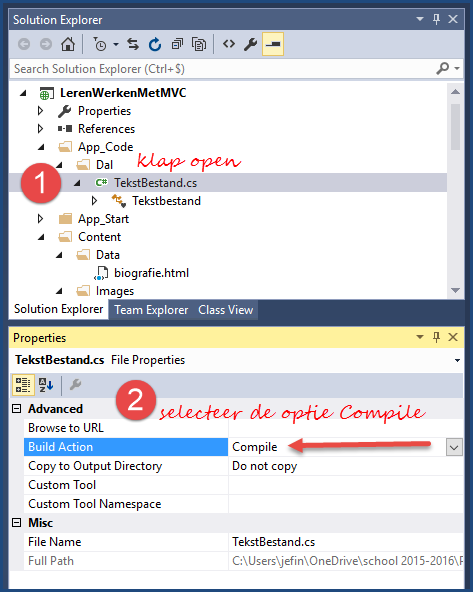Image resolution: width=473 pixels, height=592 pixels.
Task: Select biografie.html in the tree
Action: [151, 273]
